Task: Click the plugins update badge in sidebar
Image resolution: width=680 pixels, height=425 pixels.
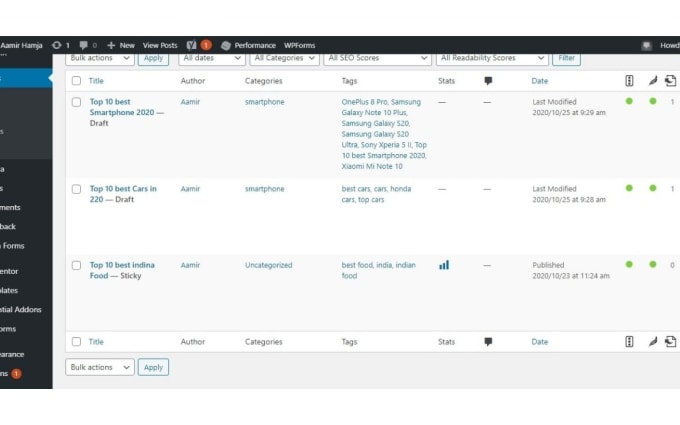Action: (x=16, y=373)
